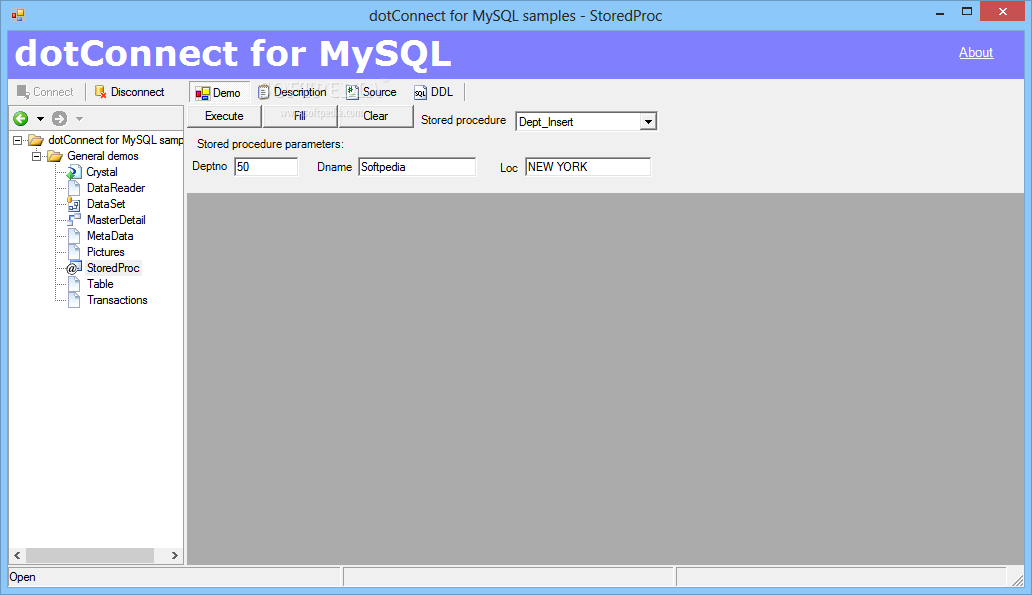Open the About link
1032x595 pixels.
click(975, 53)
